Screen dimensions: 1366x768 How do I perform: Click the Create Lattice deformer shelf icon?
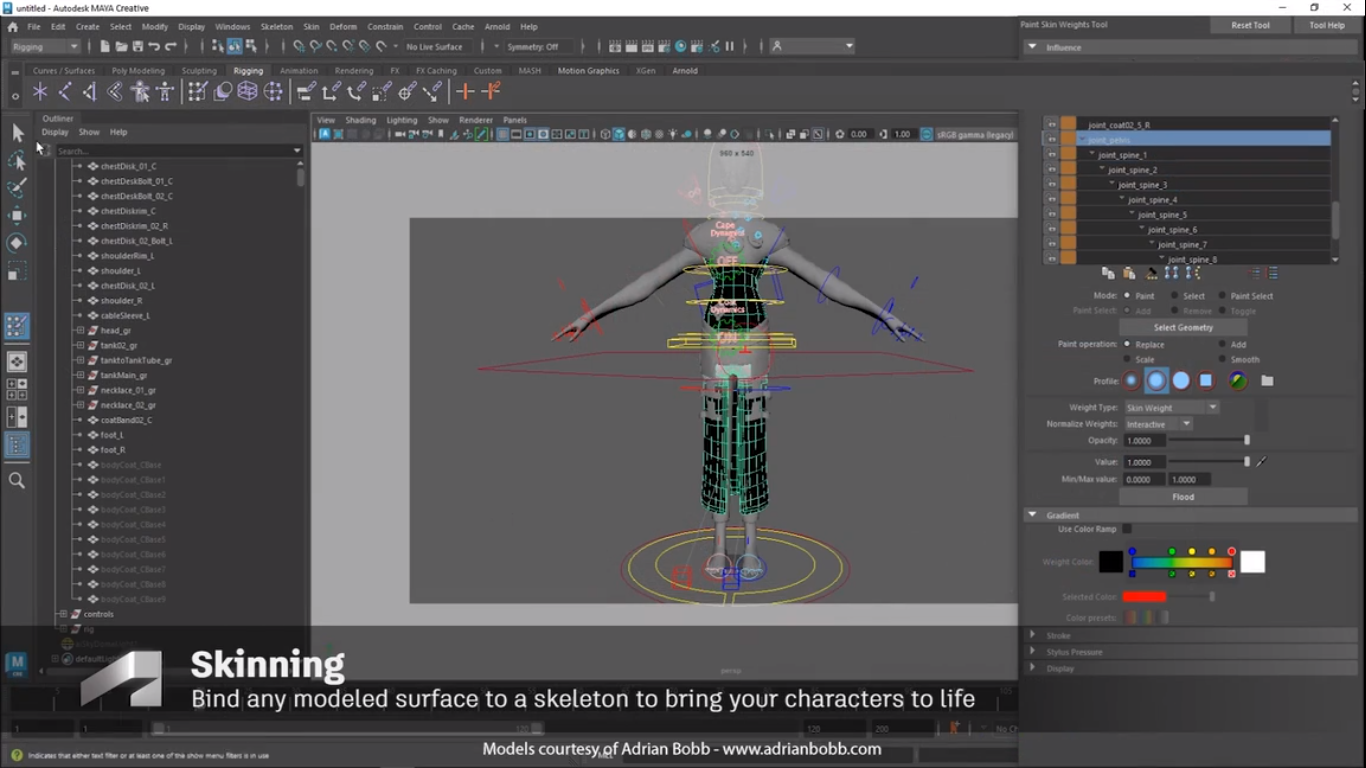point(248,92)
